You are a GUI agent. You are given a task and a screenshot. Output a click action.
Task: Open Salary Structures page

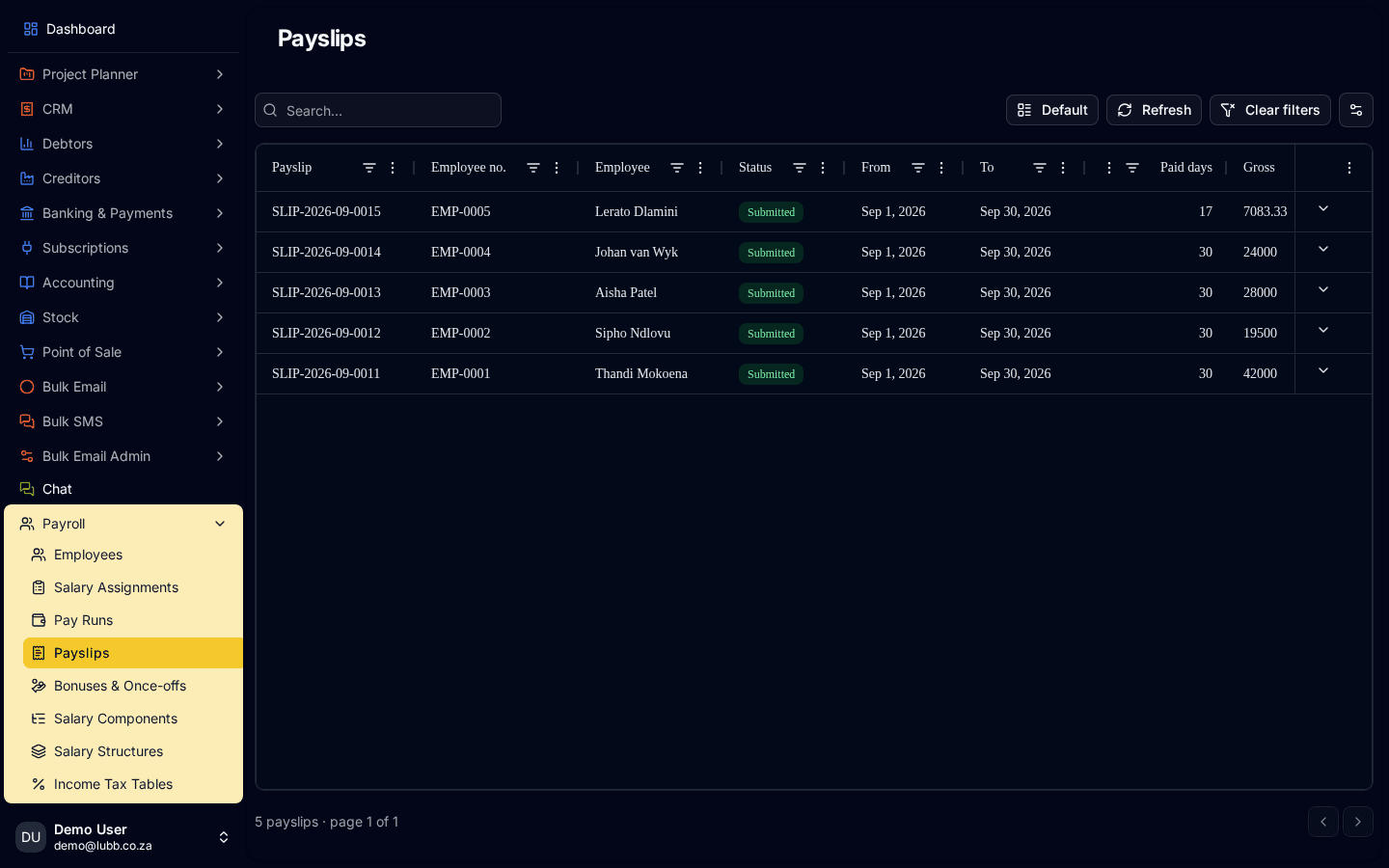133,751
